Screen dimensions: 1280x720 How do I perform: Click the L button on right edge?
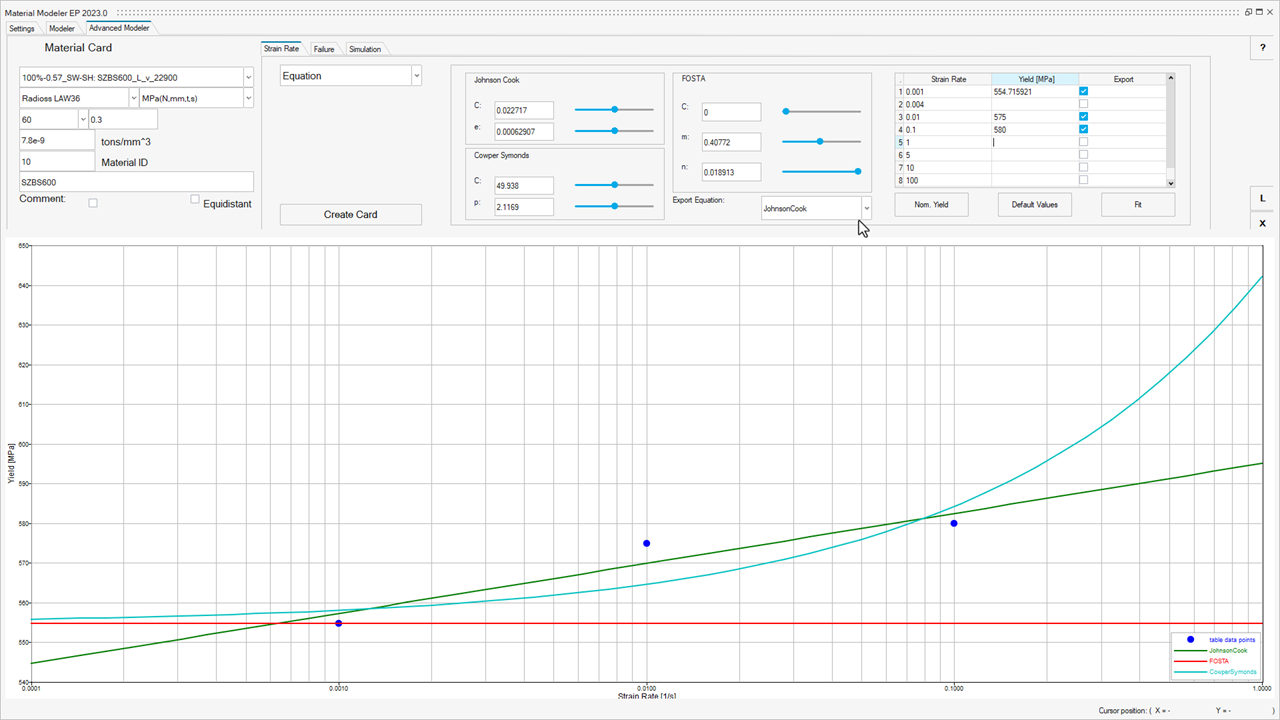pyautogui.click(x=1263, y=198)
